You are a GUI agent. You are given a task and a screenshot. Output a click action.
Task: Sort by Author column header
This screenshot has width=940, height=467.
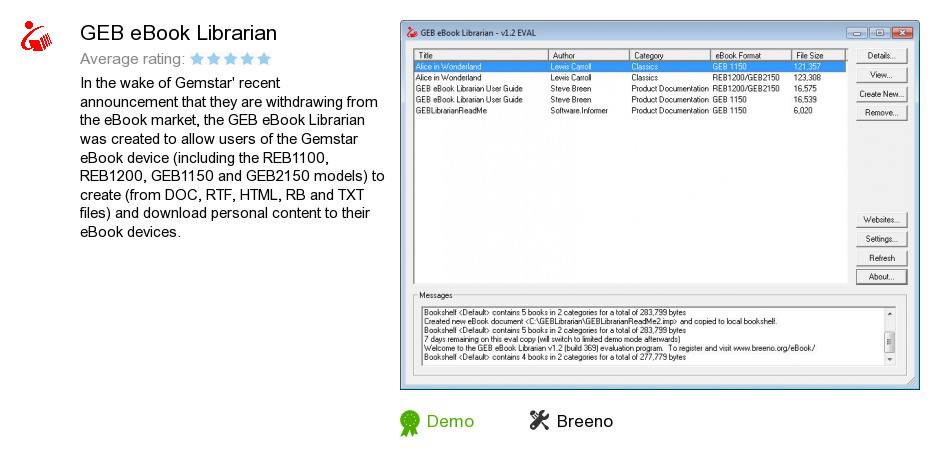point(589,55)
